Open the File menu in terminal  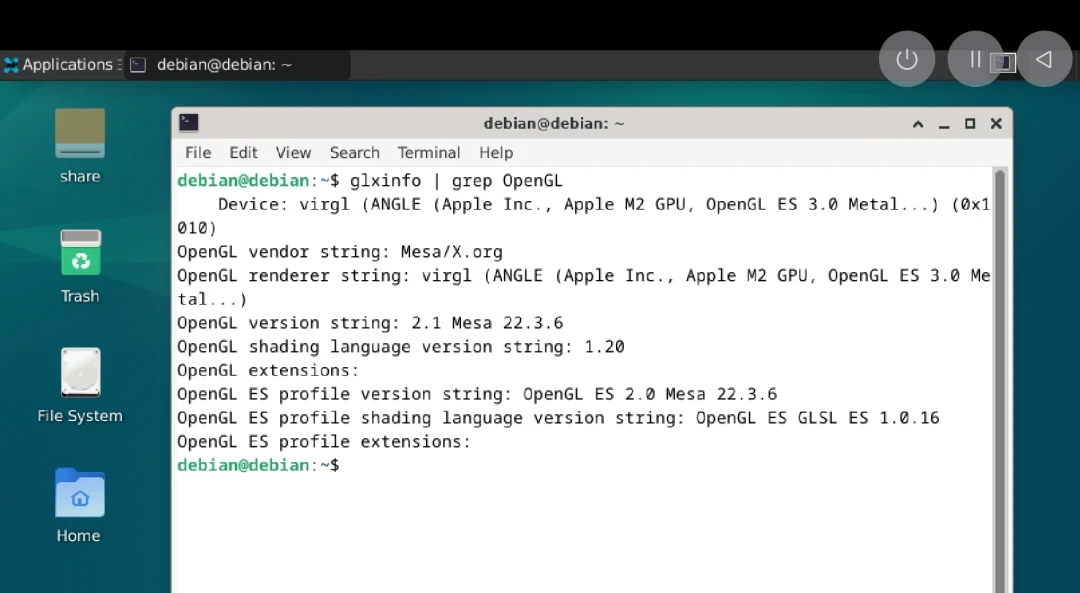198,153
